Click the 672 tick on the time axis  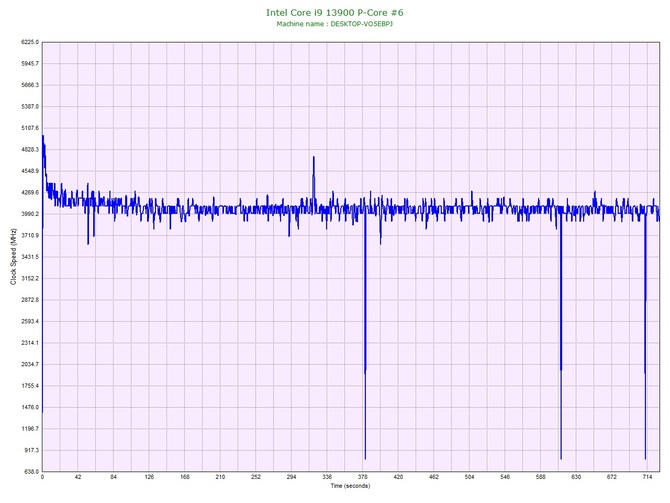pos(612,477)
